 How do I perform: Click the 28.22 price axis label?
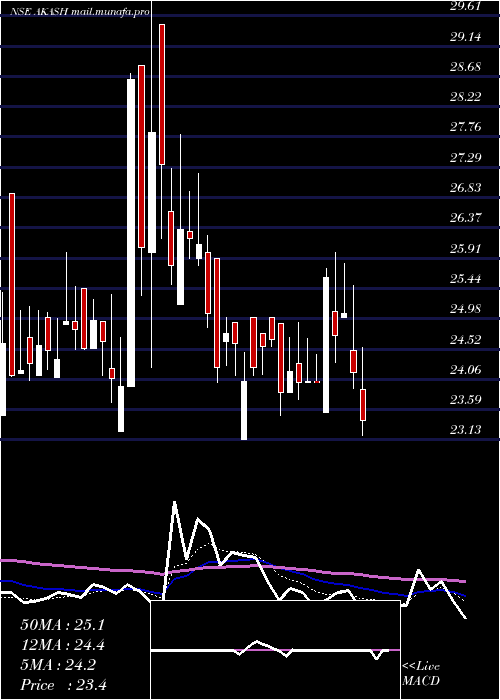(x=466, y=97)
